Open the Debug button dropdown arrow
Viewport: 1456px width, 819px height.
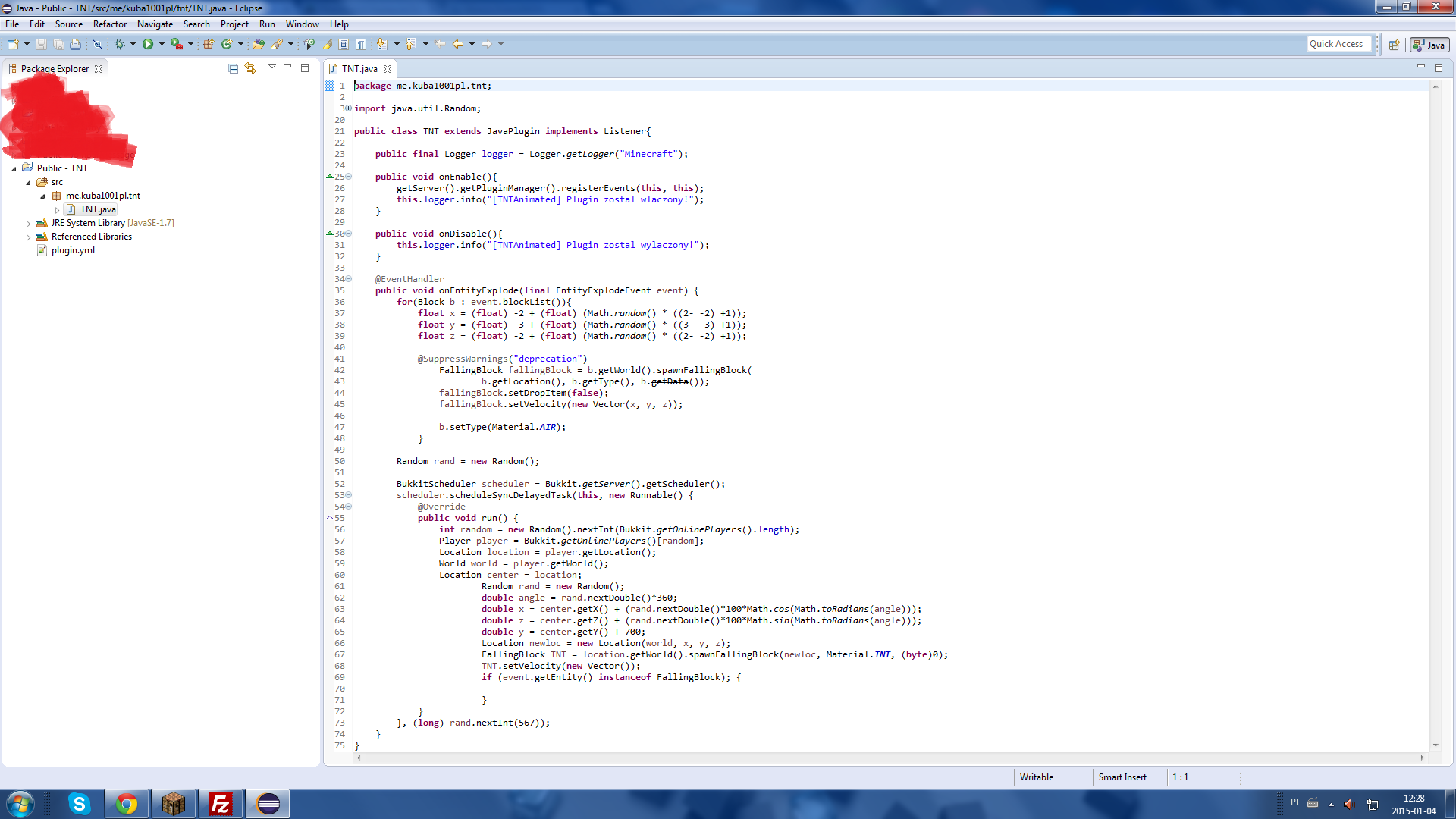(133, 44)
